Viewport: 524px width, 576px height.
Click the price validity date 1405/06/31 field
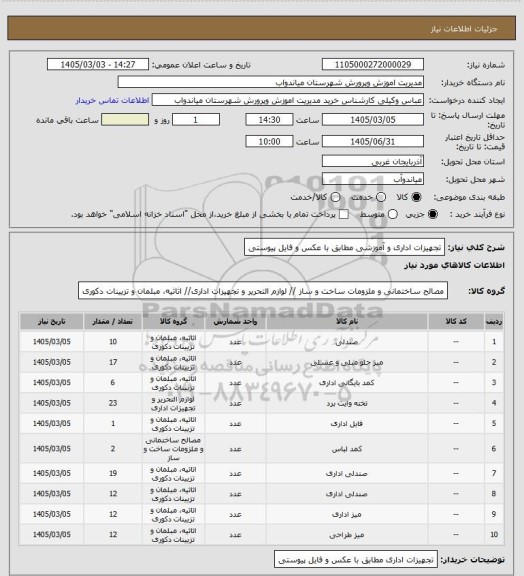[x=373, y=142]
